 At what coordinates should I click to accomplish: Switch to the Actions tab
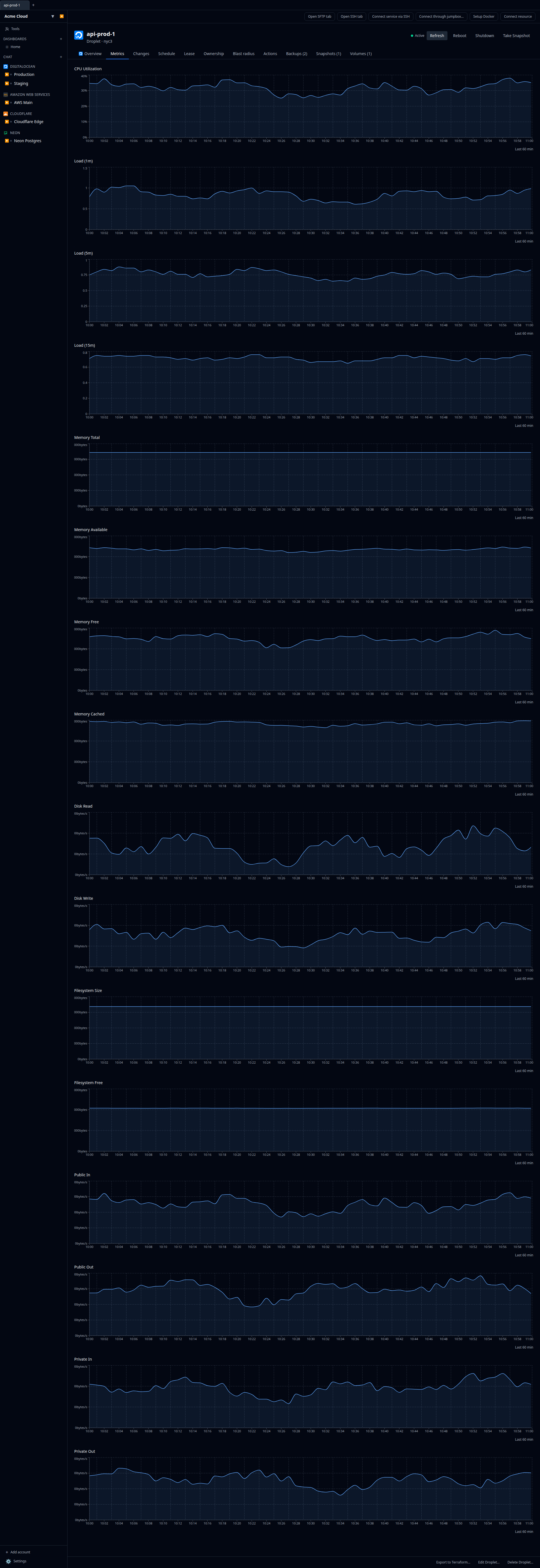[270, 54]
